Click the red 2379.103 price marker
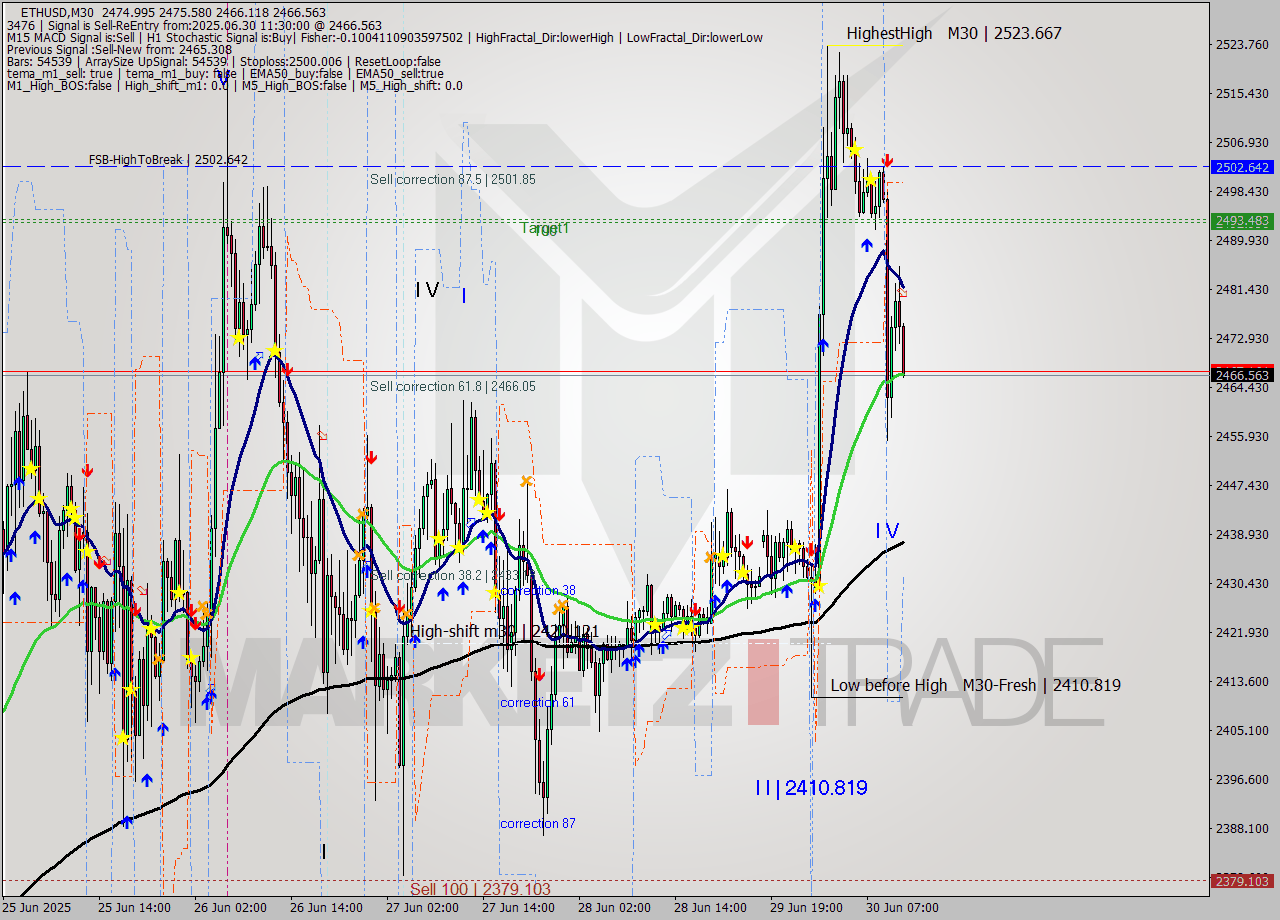1280x920 pixels. click(x=1240, y=881)
